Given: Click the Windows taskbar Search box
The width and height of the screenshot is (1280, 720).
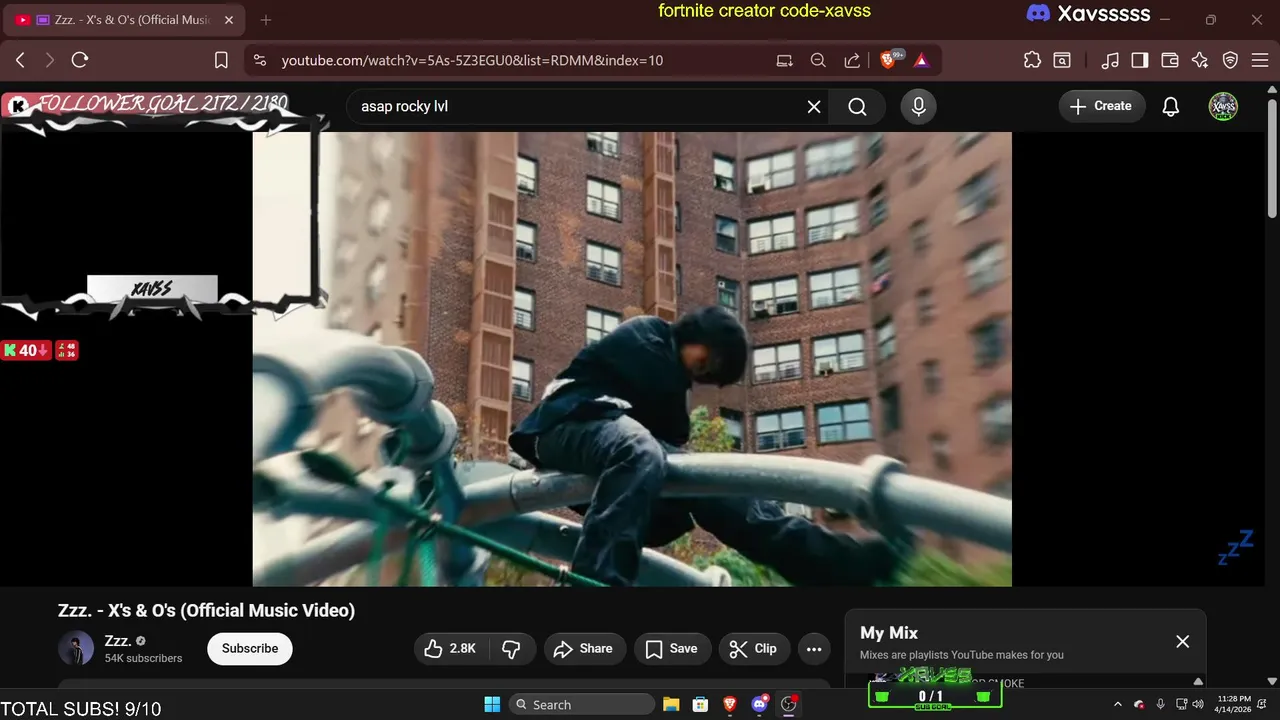Looking at the screenshot, I should pyautogui.click(x=581, y=704).
